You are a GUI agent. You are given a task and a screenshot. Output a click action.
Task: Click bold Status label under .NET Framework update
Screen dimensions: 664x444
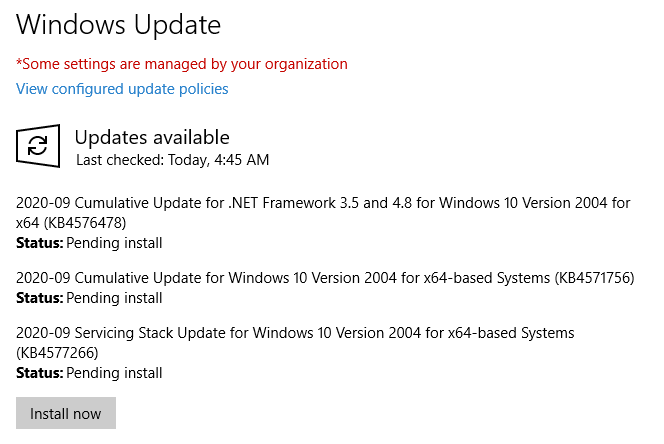[x=39, y=243]
